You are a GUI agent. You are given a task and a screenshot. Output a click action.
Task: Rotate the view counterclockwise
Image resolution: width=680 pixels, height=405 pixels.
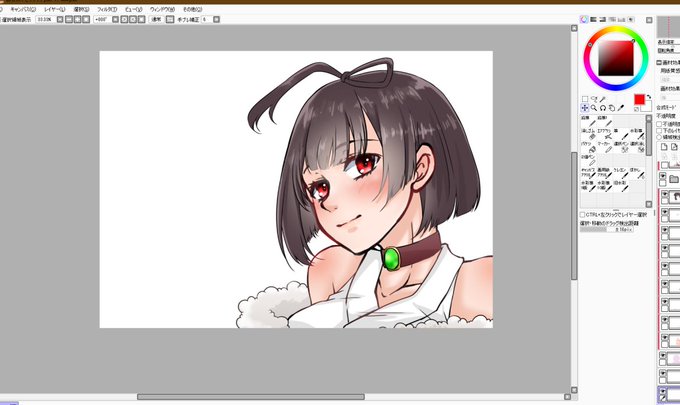pos(124,20)
